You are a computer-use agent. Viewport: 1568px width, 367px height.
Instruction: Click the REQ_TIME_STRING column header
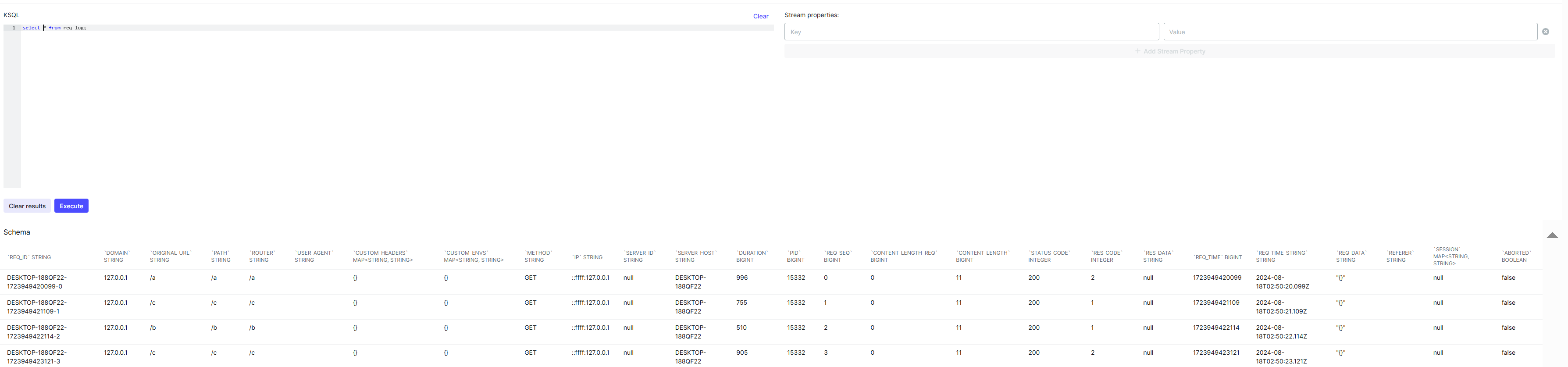pos(1281,256)
